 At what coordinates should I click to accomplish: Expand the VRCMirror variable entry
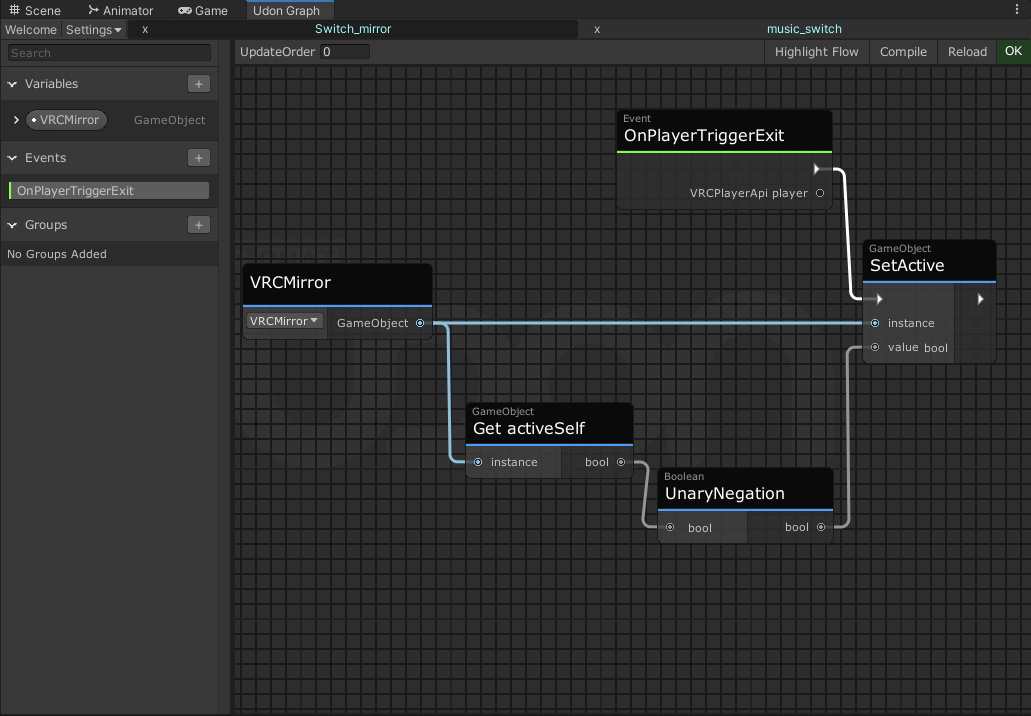point(16,120)
